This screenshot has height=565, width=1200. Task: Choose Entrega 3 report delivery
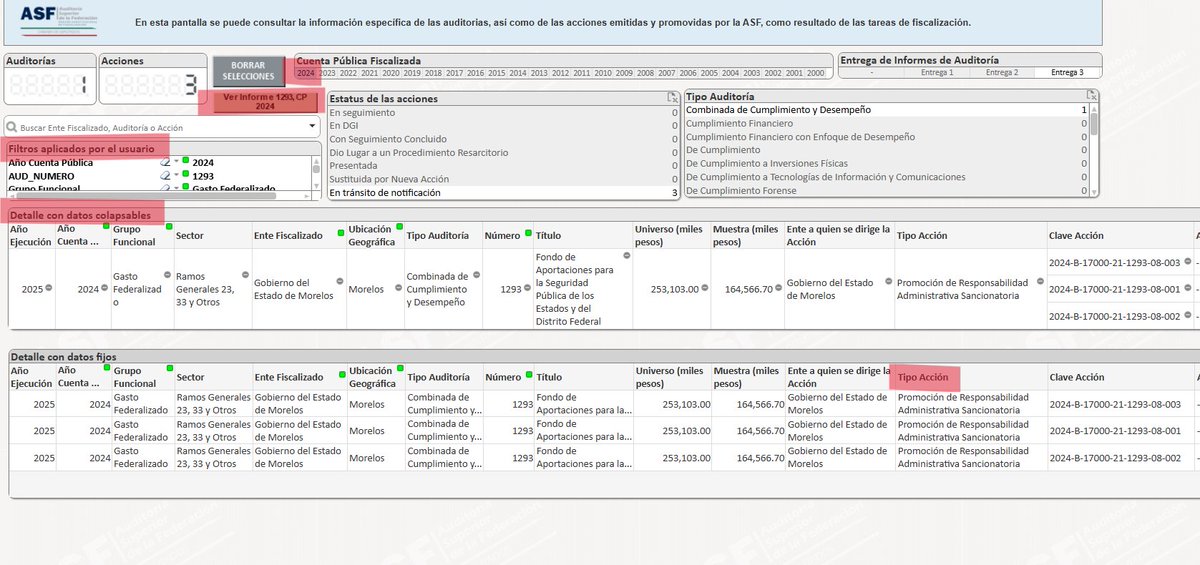1067,72
